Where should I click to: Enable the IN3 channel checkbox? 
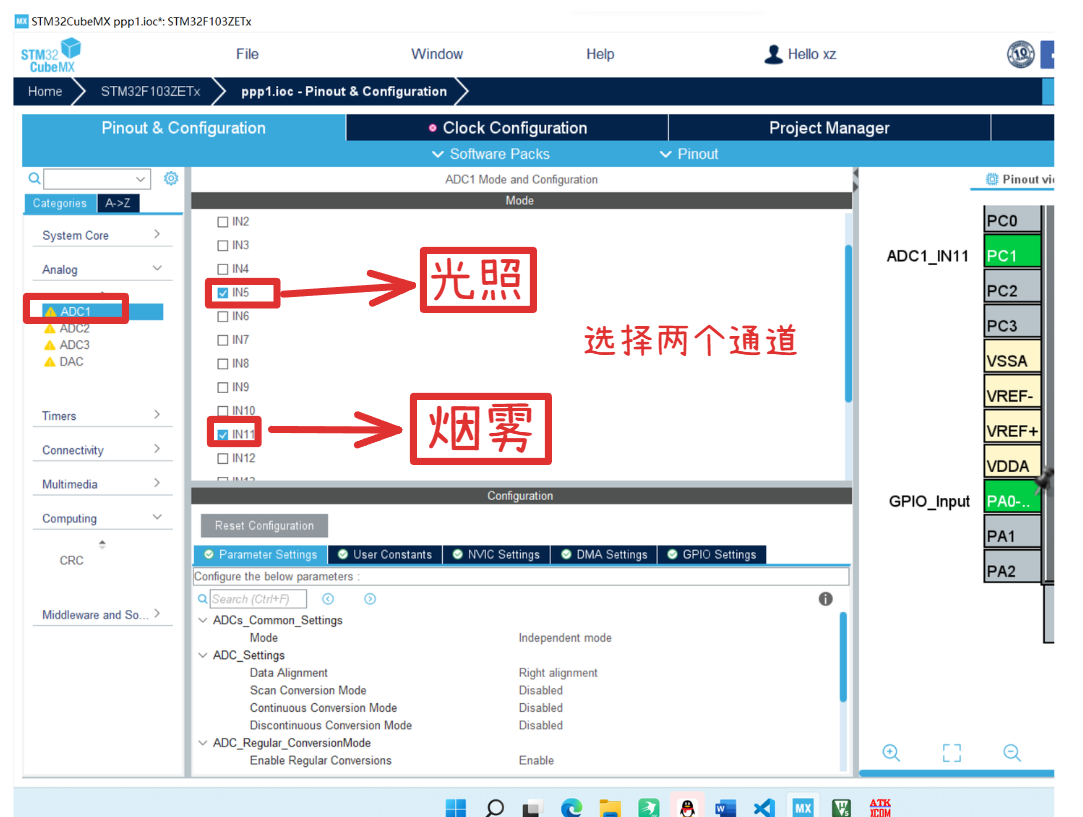pyautogui.click(x=222, y=245)
